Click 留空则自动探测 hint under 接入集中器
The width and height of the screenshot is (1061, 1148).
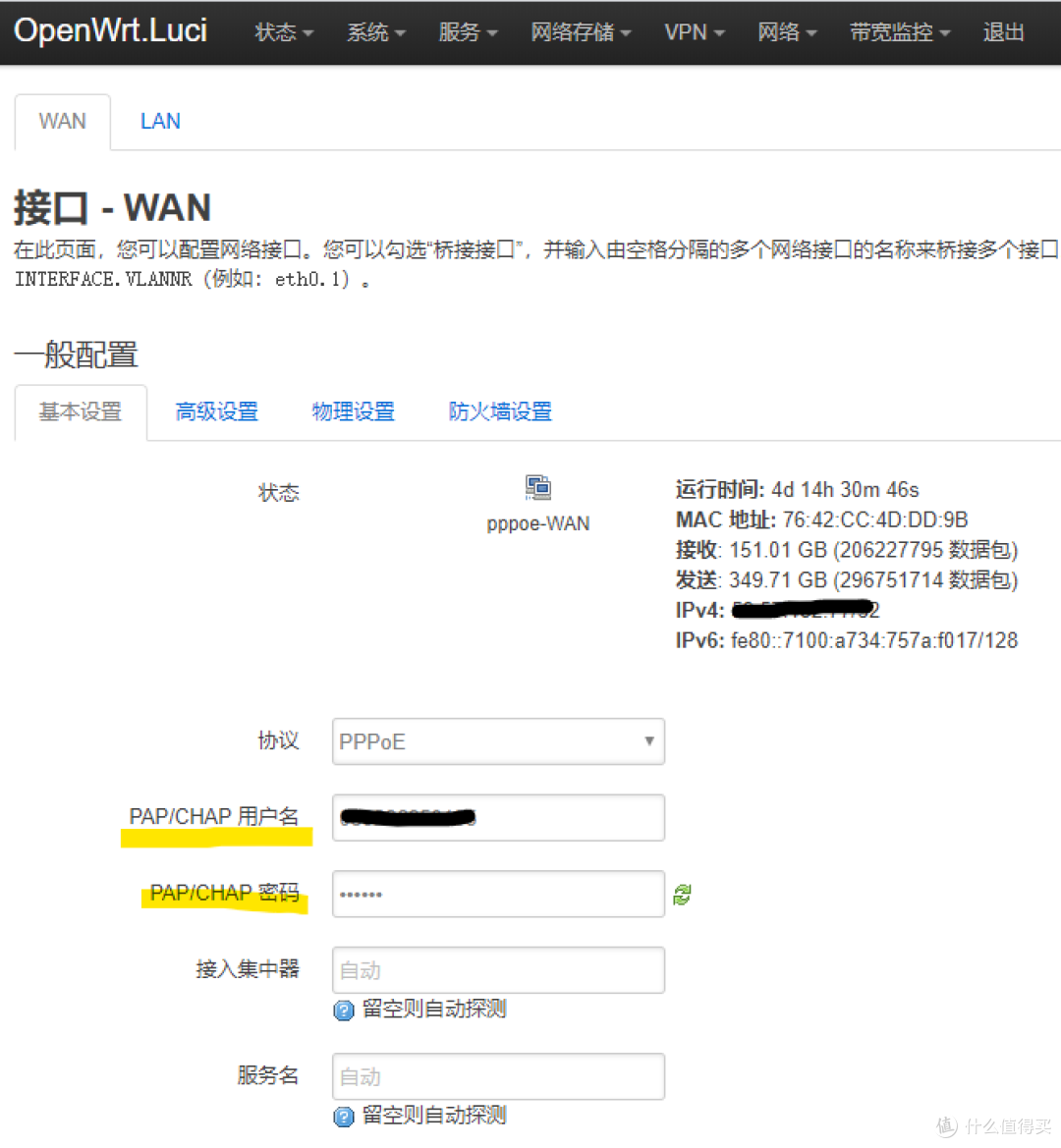pos(434,1009)
